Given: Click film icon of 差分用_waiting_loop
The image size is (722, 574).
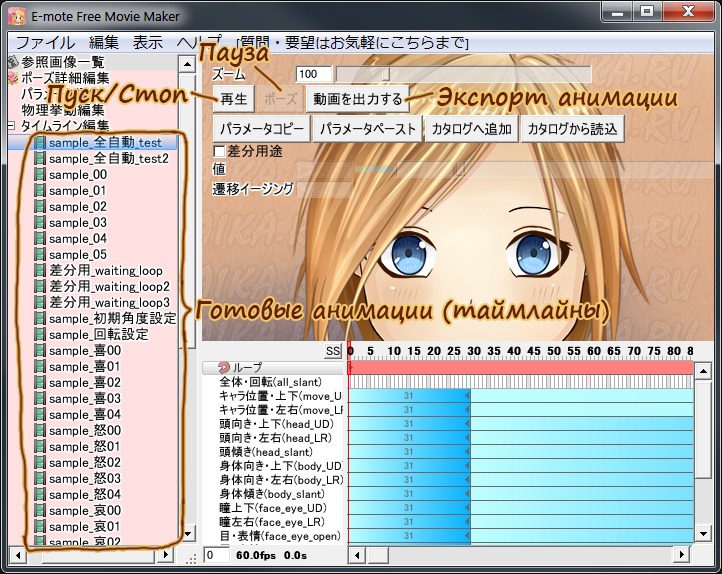Looking at the screenshot, I should [x=40, y=271].
